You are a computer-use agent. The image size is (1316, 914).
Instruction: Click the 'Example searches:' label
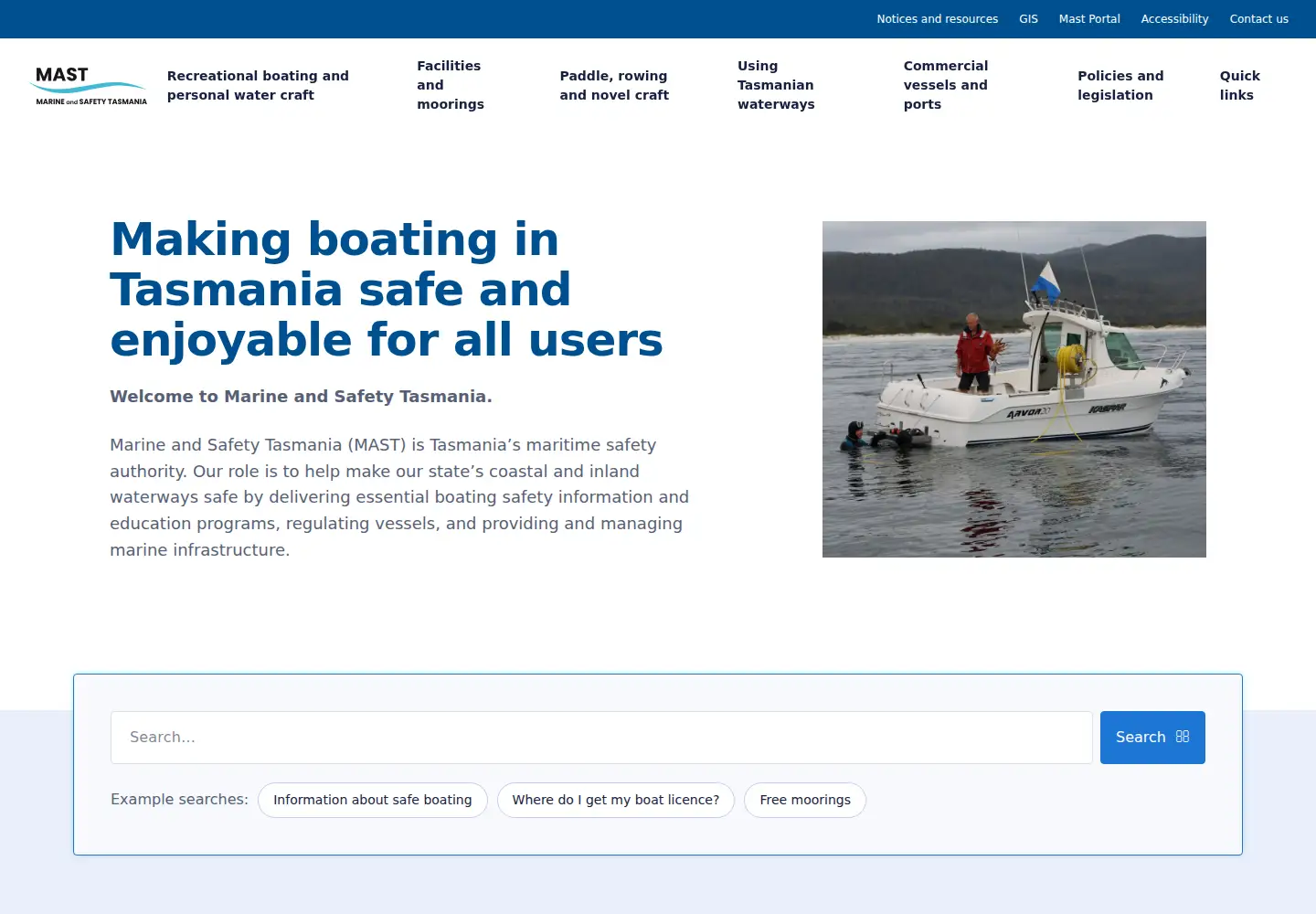click(x=179, y=800)
